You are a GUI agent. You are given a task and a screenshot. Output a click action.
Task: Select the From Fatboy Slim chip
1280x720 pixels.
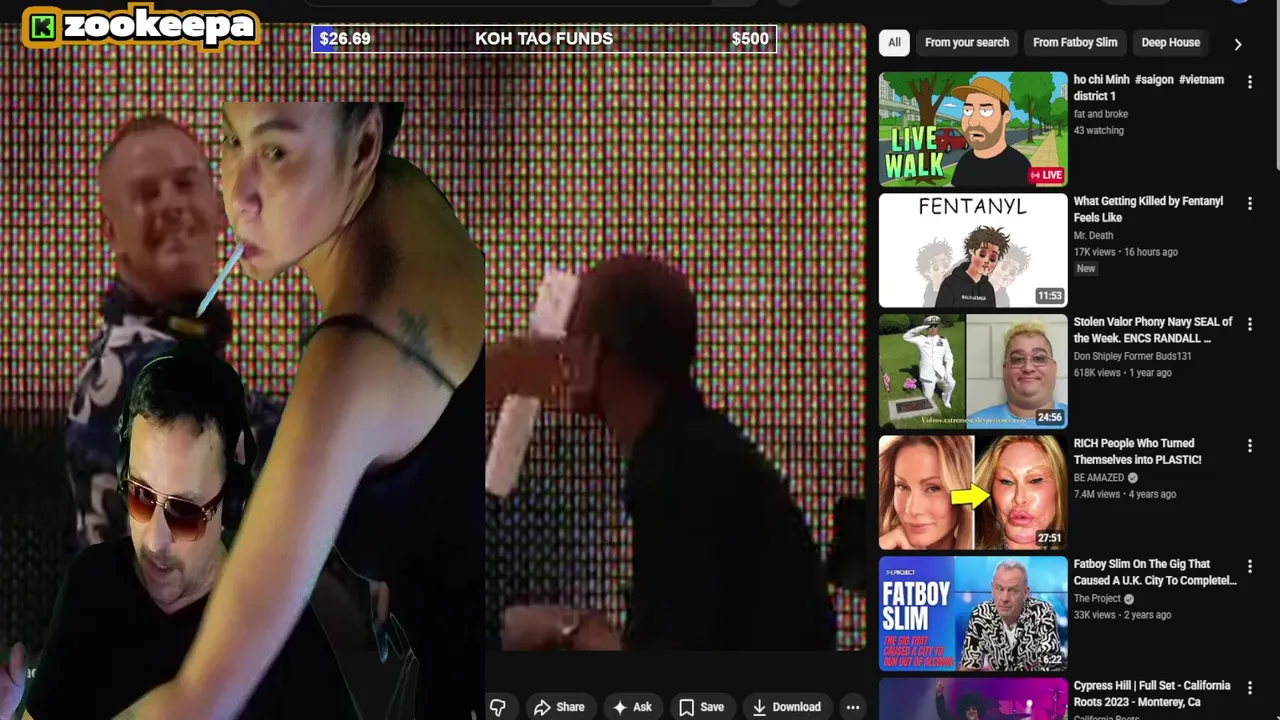coord(1075,43)
